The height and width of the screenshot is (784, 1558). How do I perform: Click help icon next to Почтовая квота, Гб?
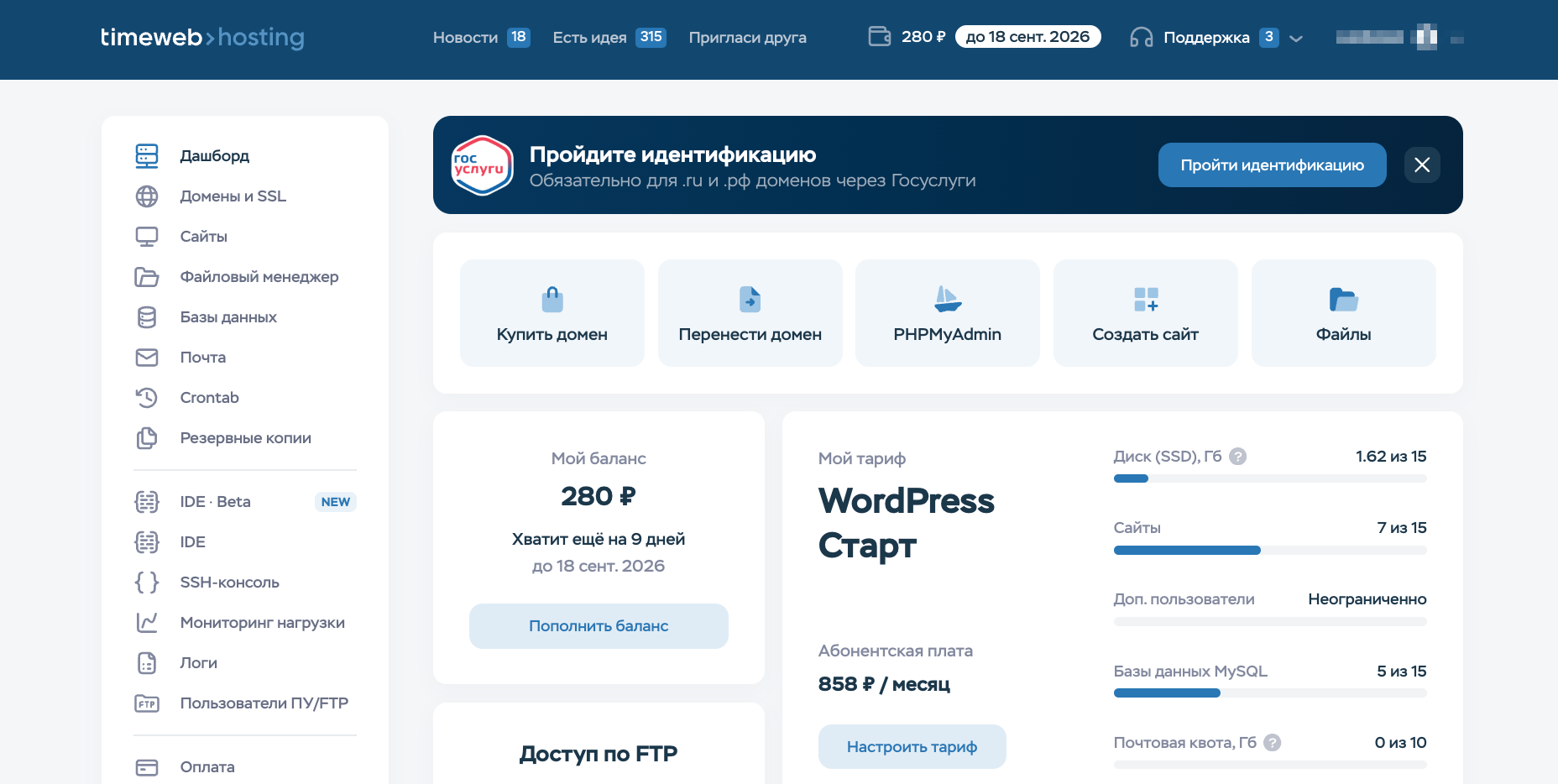point(1272,742)
